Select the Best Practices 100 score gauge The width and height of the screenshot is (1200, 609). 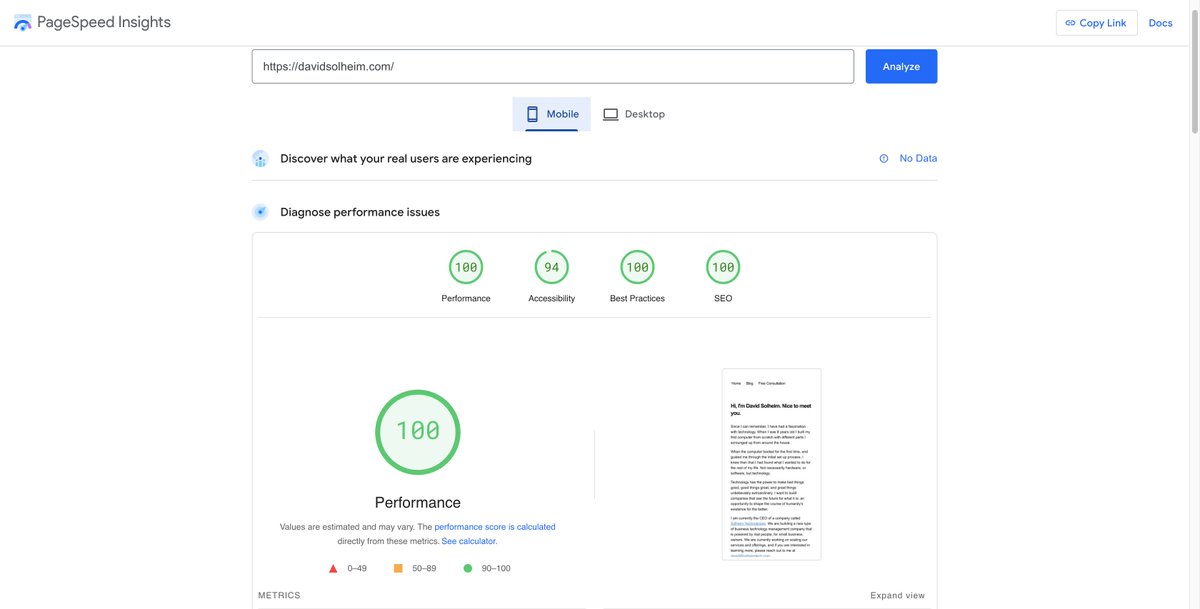(x=637, y=267)
